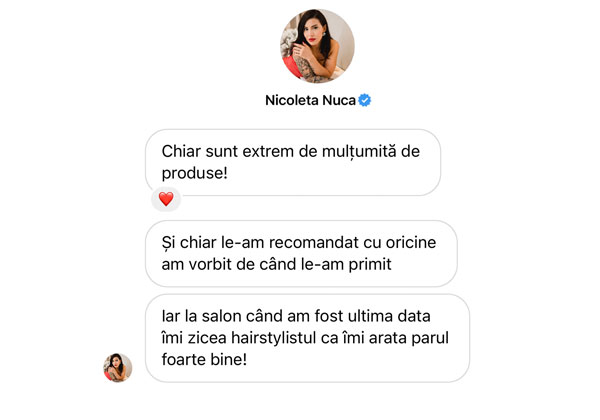Screen dimensions: 600x420
Task: Open the small sender avatar beside last message
Action: click(x=118, y=368)
